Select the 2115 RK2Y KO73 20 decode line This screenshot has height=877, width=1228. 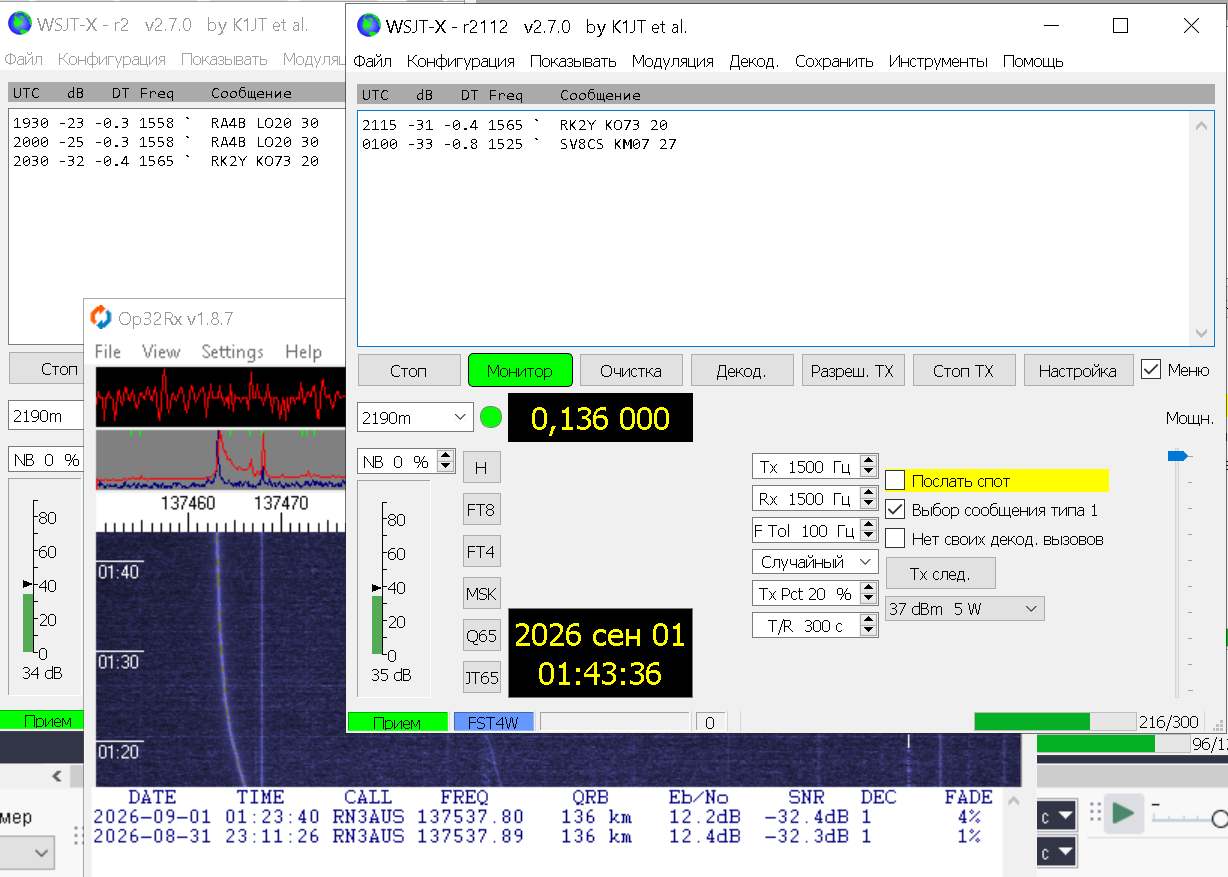tap(514, 125)
